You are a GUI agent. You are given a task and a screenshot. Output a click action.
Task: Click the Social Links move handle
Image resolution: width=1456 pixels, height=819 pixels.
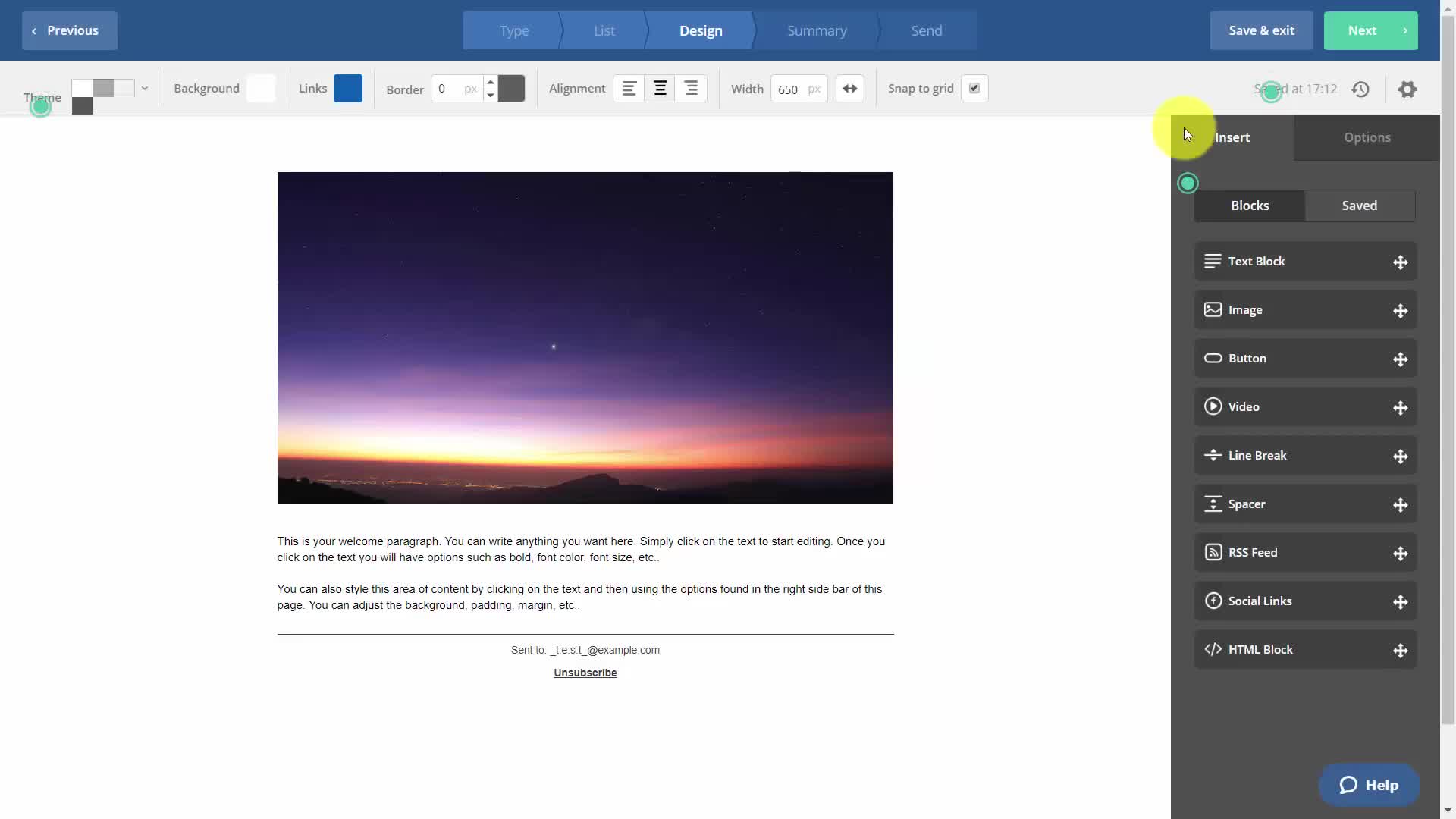pyautogui.click(x=1400, y=602)
